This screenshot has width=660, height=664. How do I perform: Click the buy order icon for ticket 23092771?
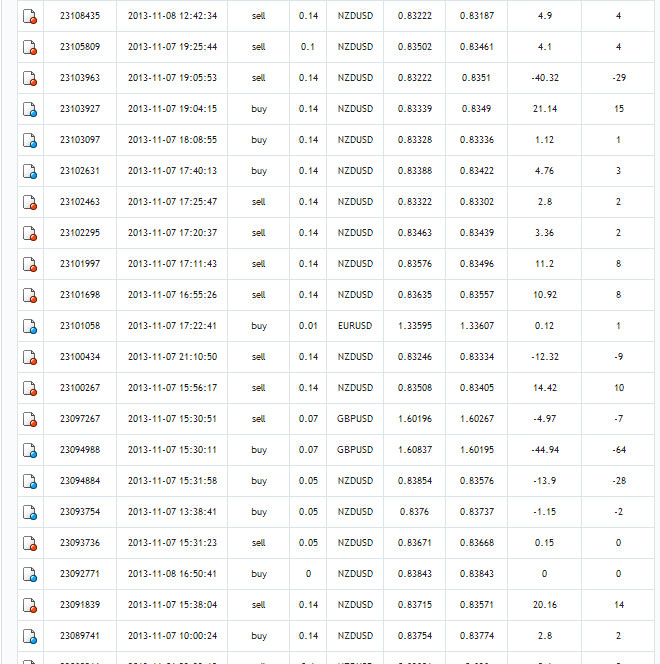(x=30, y=574)
